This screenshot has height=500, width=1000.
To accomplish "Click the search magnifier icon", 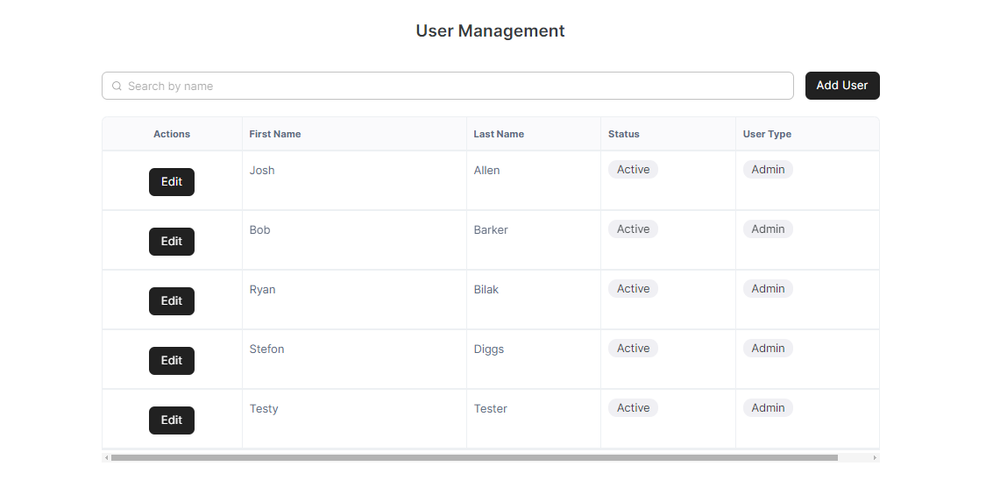I will 117,86.
